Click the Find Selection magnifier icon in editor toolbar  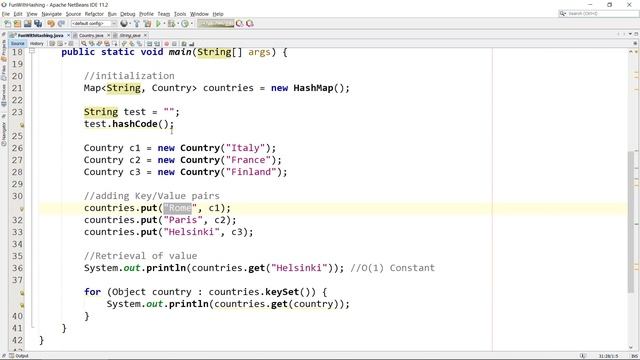click(x=84, y=44)
